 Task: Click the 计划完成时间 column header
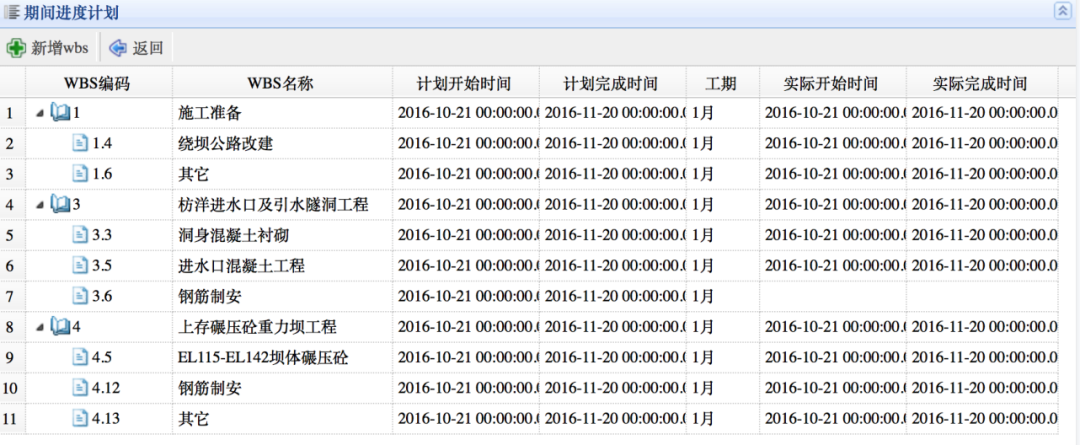pos(612,83)
